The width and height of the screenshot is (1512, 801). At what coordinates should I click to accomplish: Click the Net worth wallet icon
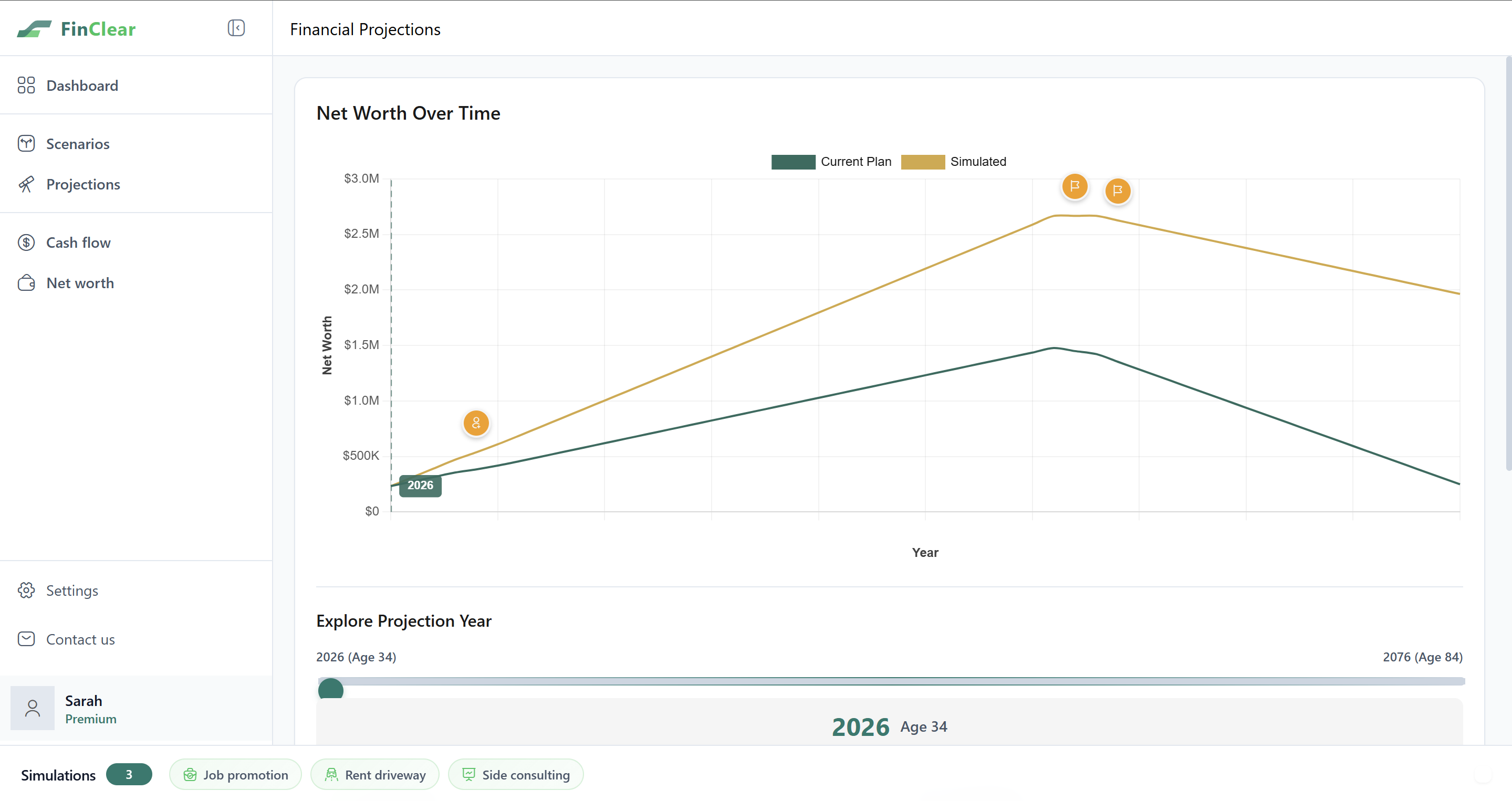[x=26, y=283]
